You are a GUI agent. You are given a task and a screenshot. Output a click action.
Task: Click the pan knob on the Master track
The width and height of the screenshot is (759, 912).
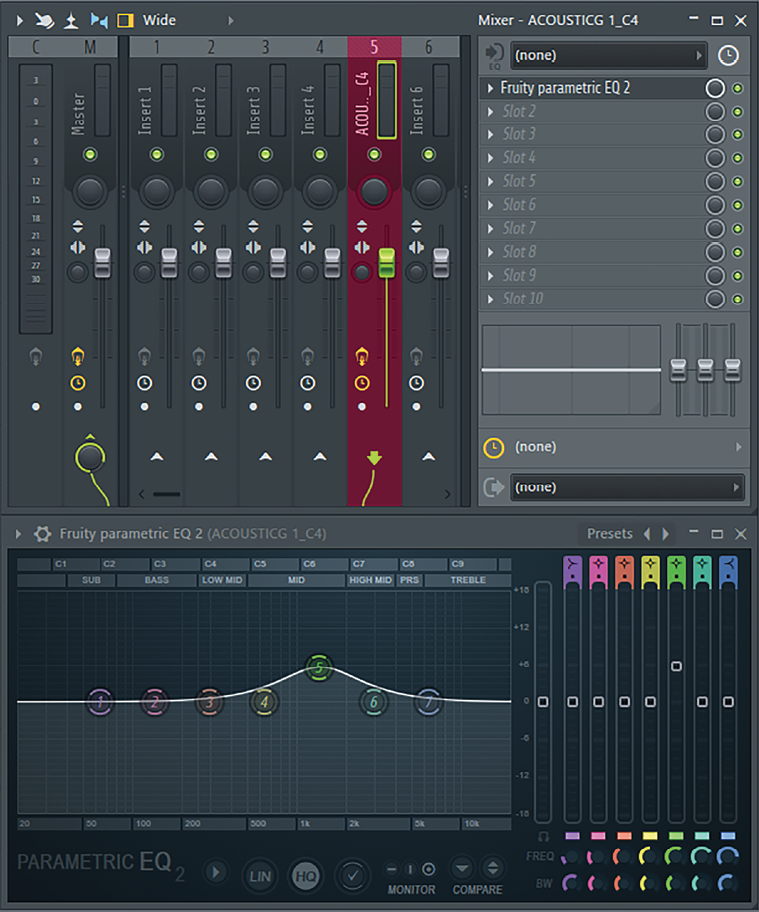[x=90, y=191]
